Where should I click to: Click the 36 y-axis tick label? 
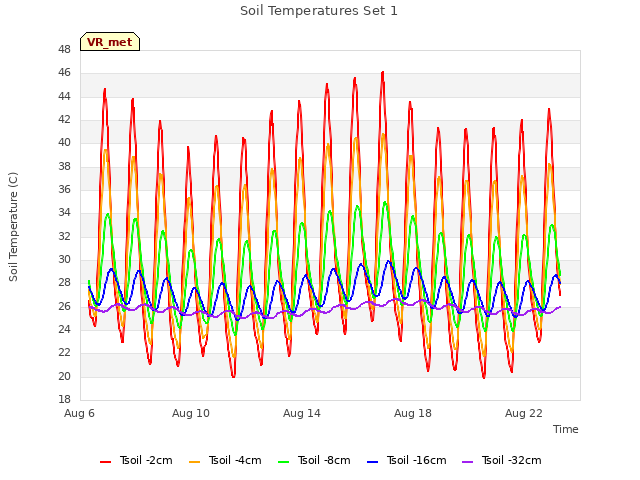click(64, 189)
